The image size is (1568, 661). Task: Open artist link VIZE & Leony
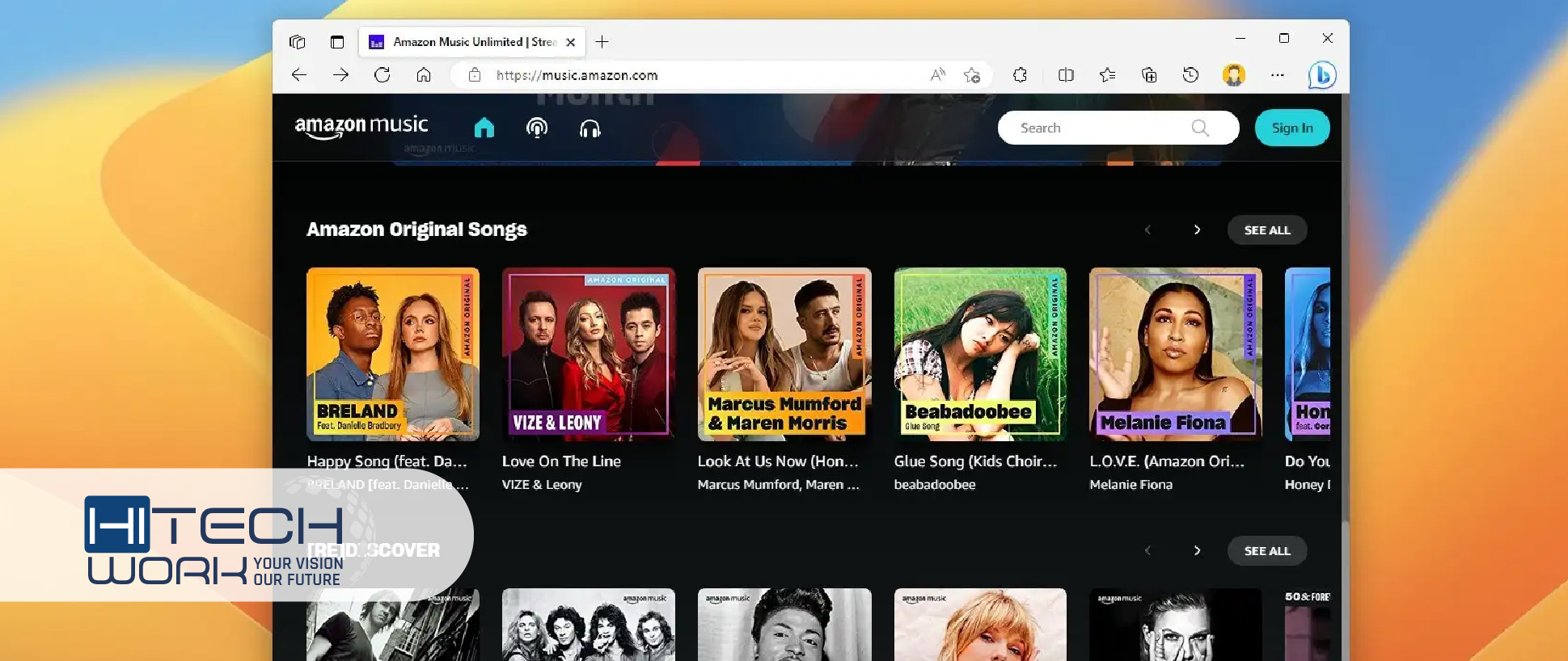click(542, 485)
